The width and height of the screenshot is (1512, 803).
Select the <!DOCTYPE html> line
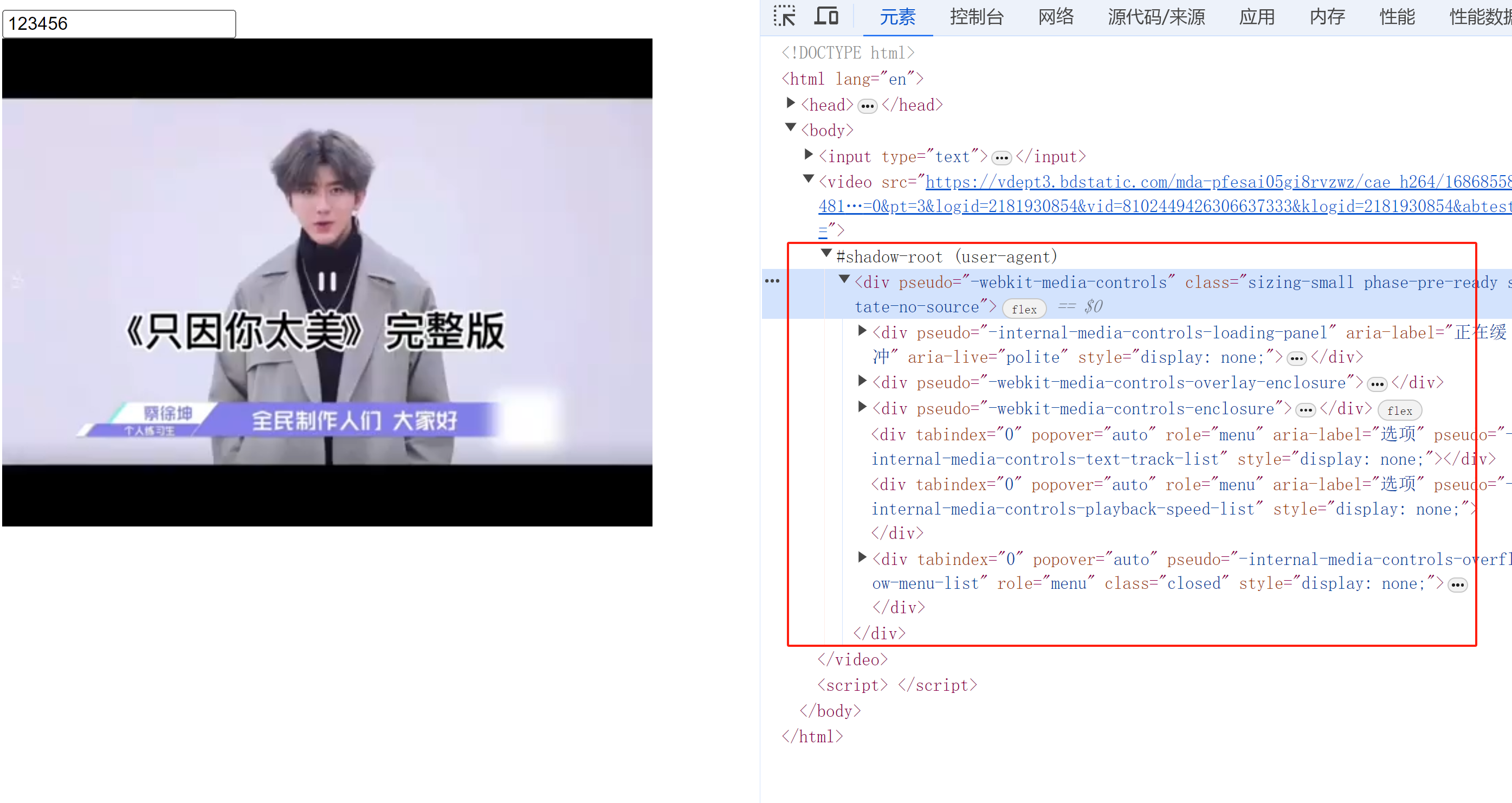coord(848,53)
